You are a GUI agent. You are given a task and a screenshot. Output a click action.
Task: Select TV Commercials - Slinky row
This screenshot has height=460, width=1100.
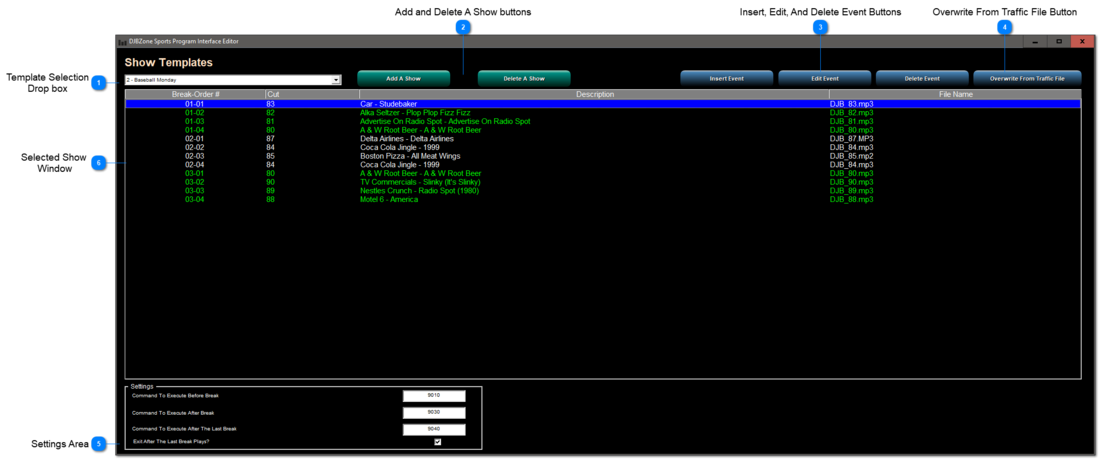603,182
